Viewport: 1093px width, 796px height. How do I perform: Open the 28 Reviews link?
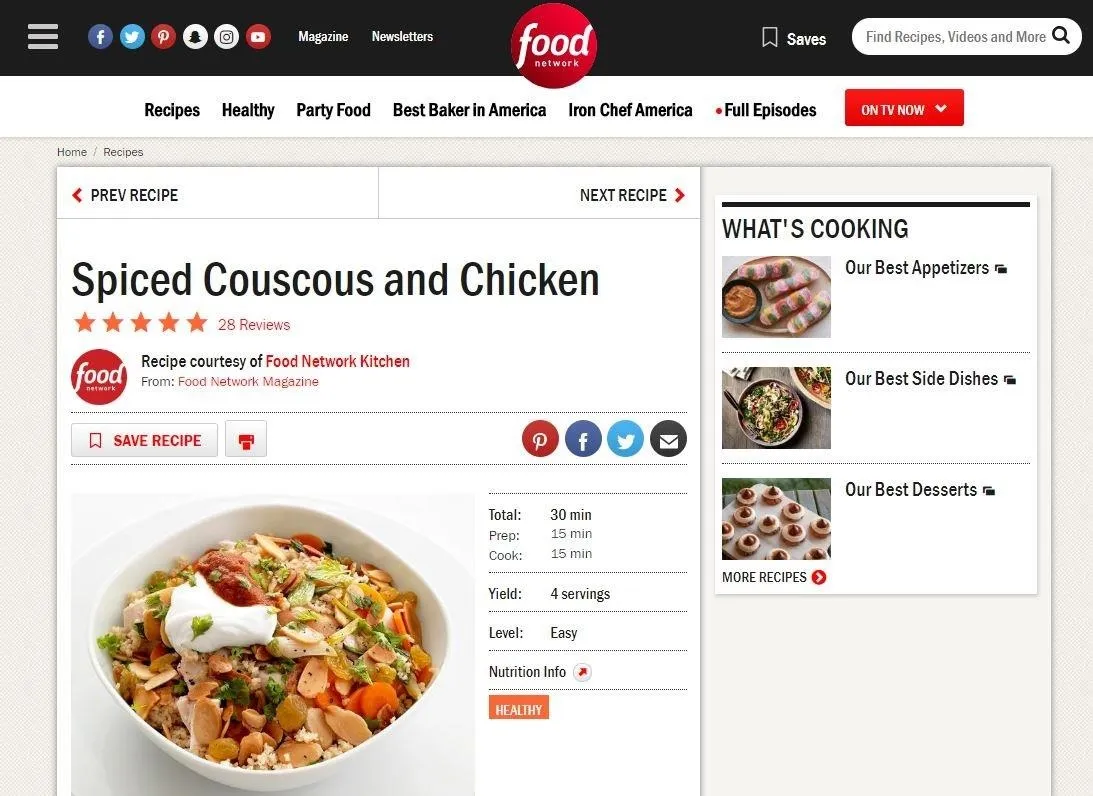pyautogui.click(x=254, y=324)
